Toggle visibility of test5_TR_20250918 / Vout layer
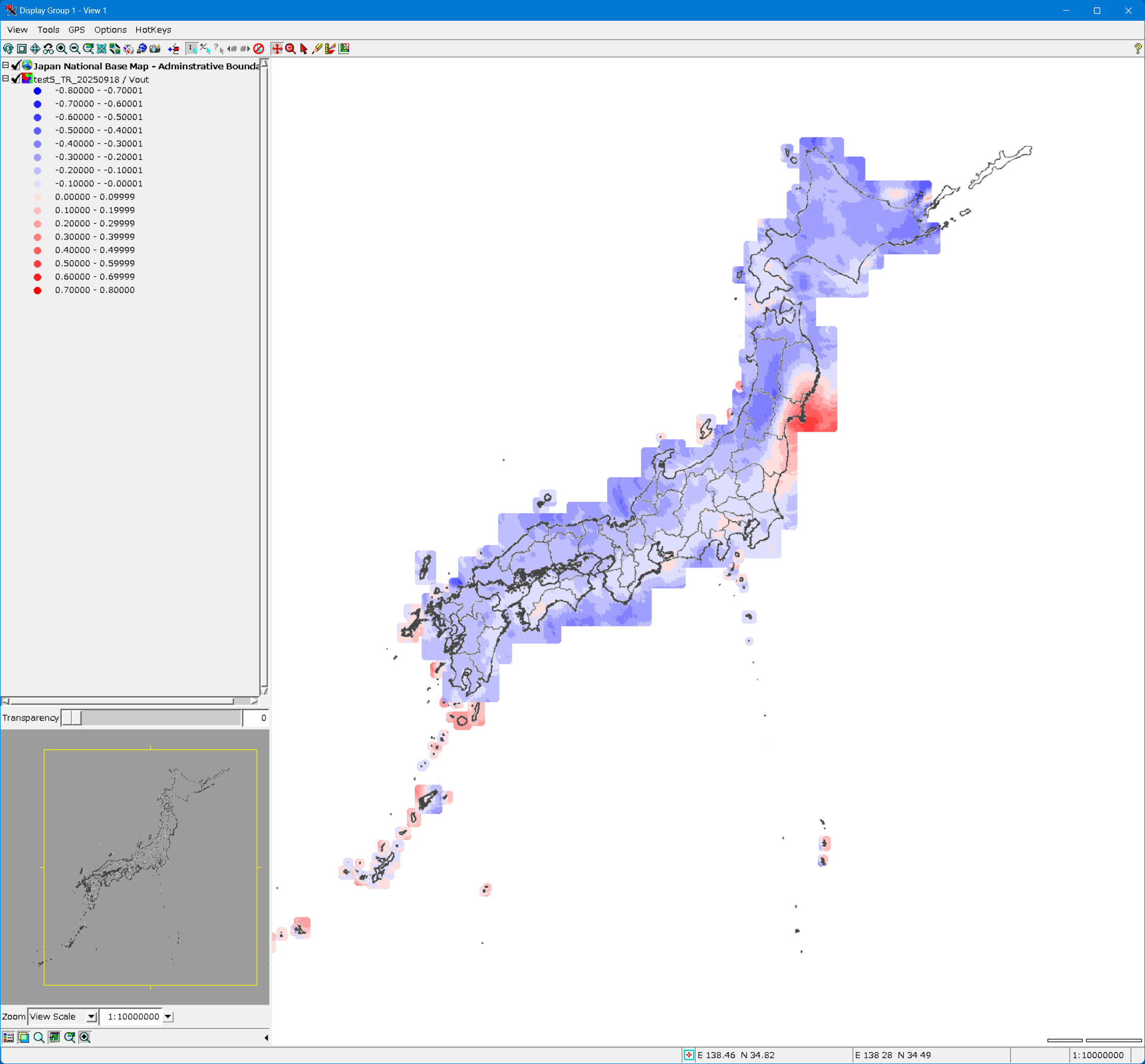 click(16, 79)
